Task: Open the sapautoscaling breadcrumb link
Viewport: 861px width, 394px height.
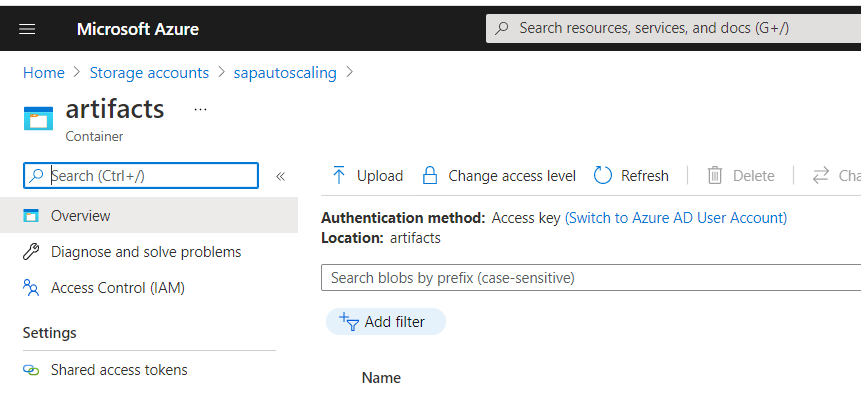Action: (285, 73)
